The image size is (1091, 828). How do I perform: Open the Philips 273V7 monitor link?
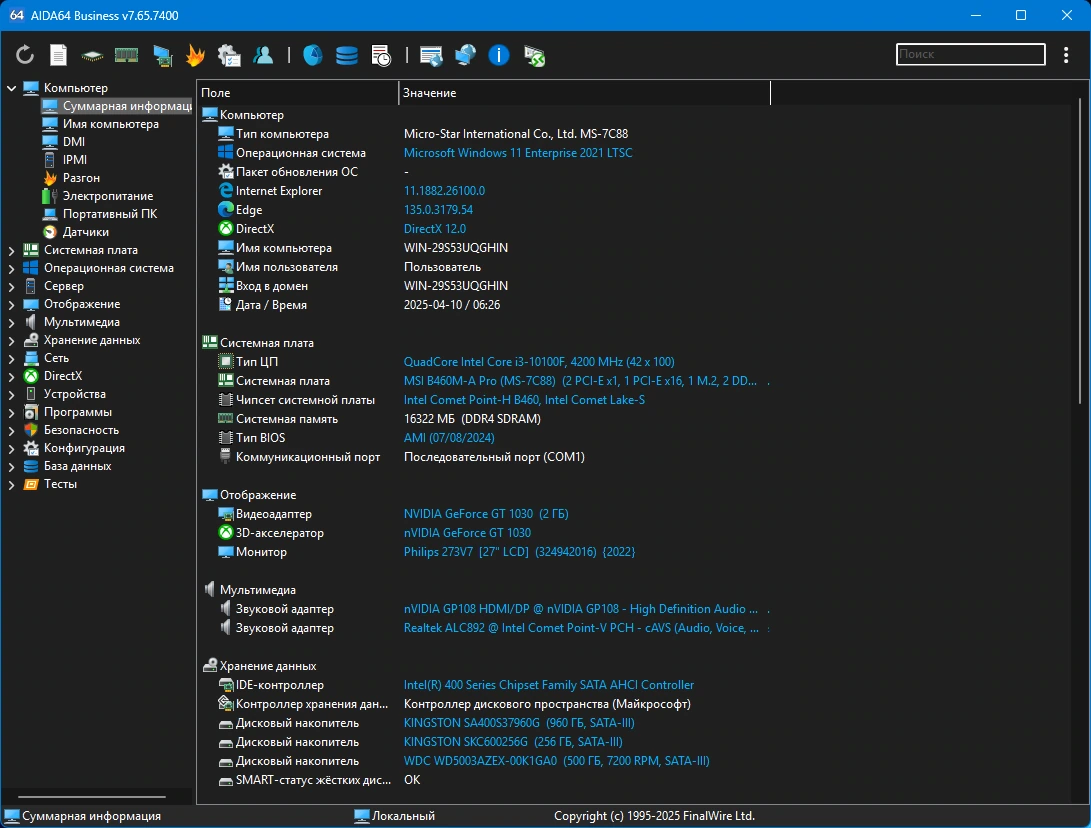(x=520, y=552)
